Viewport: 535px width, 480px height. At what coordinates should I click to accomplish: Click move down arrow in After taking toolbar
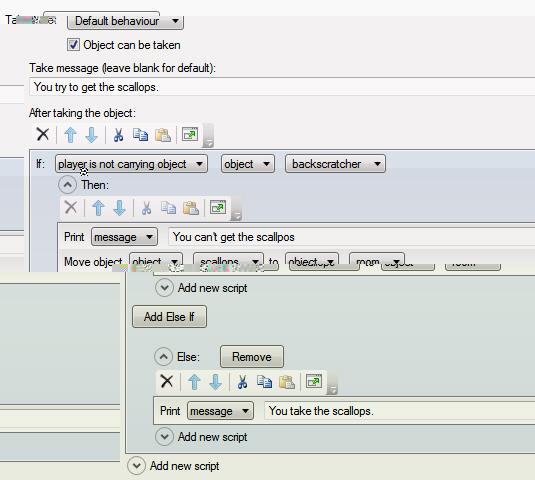[x=91, y=135]
